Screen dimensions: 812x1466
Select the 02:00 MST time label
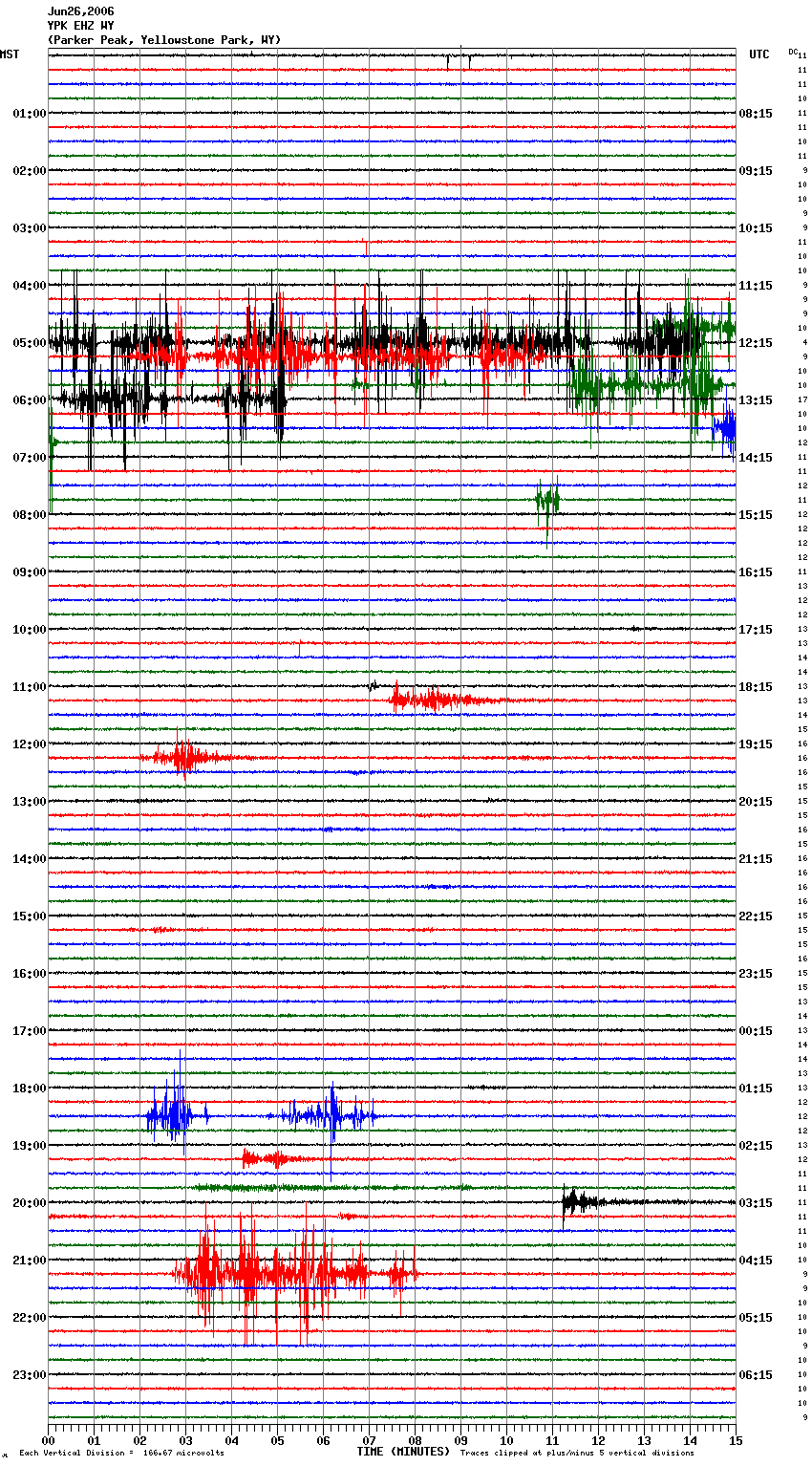29,170
